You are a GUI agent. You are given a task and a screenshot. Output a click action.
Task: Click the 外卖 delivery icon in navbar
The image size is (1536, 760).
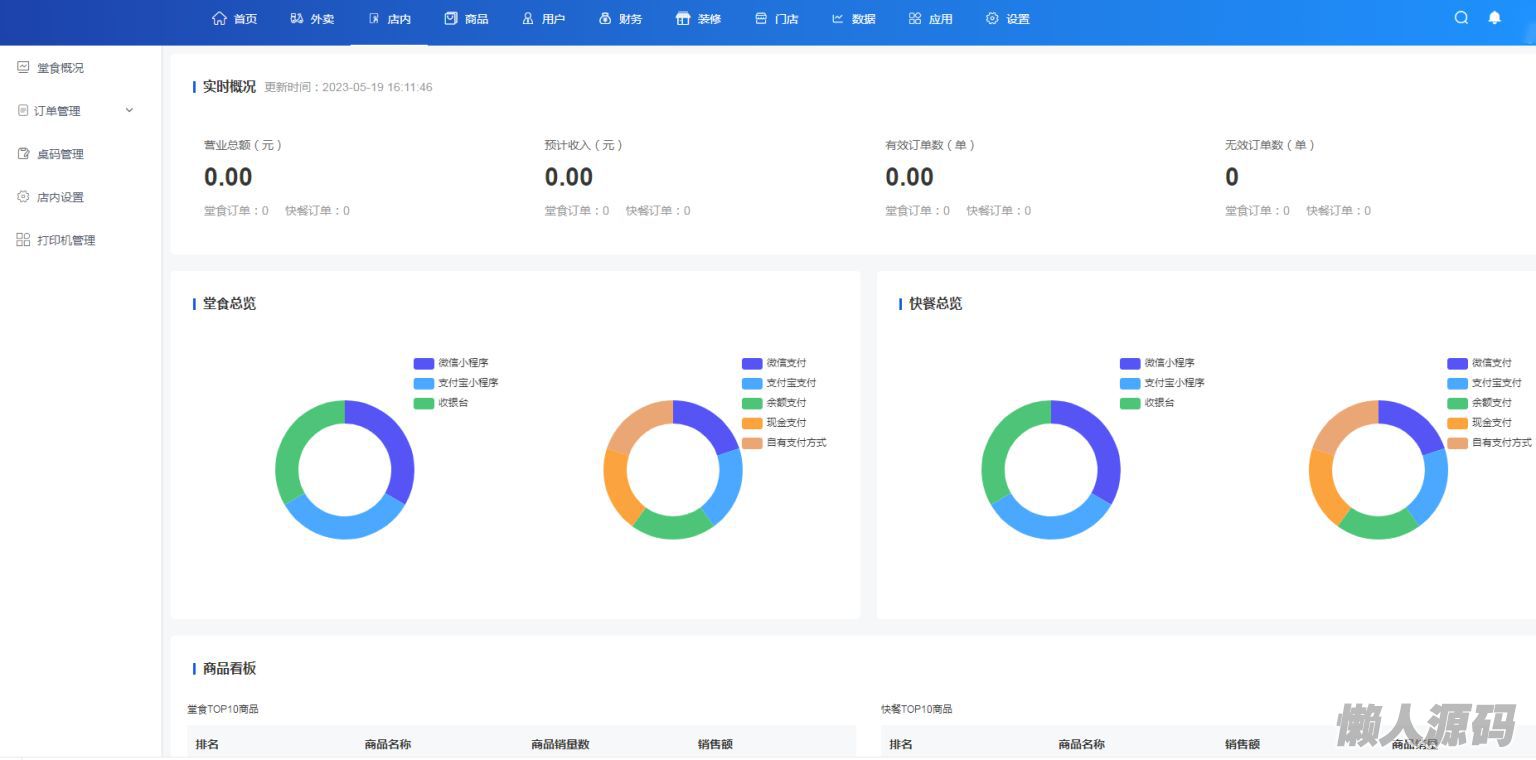(x=297, y=19)
